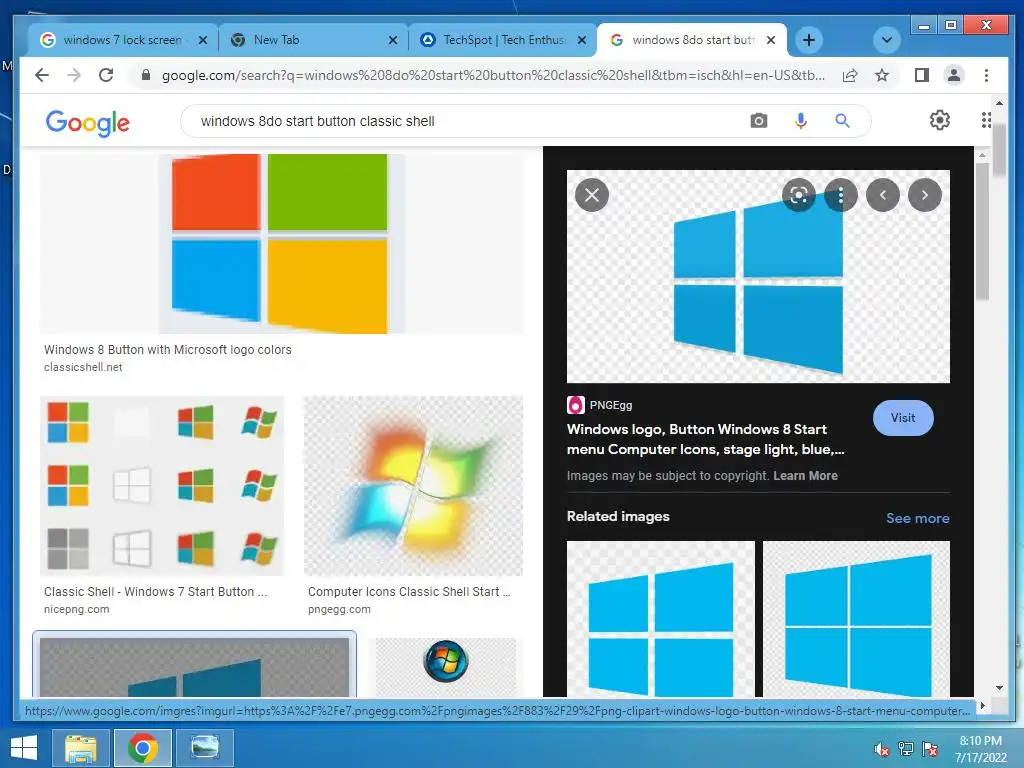This screenshot has height=768, width=1024.
Task: Open the round Windows orb thumbnail
Action: [445, 667]
